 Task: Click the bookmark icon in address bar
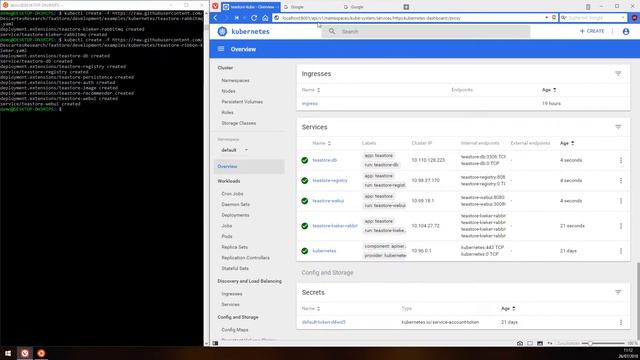coord(554,18)
